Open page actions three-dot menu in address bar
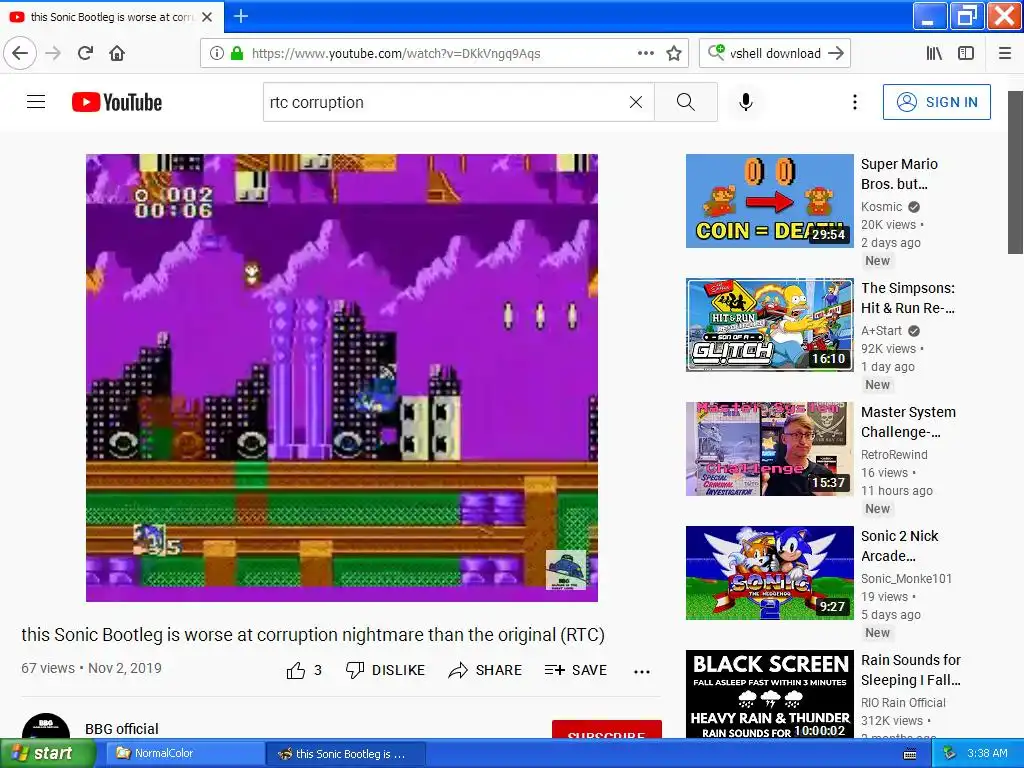Image resolution: width=1024 pixels, height=768 pixels. (645, 53)
